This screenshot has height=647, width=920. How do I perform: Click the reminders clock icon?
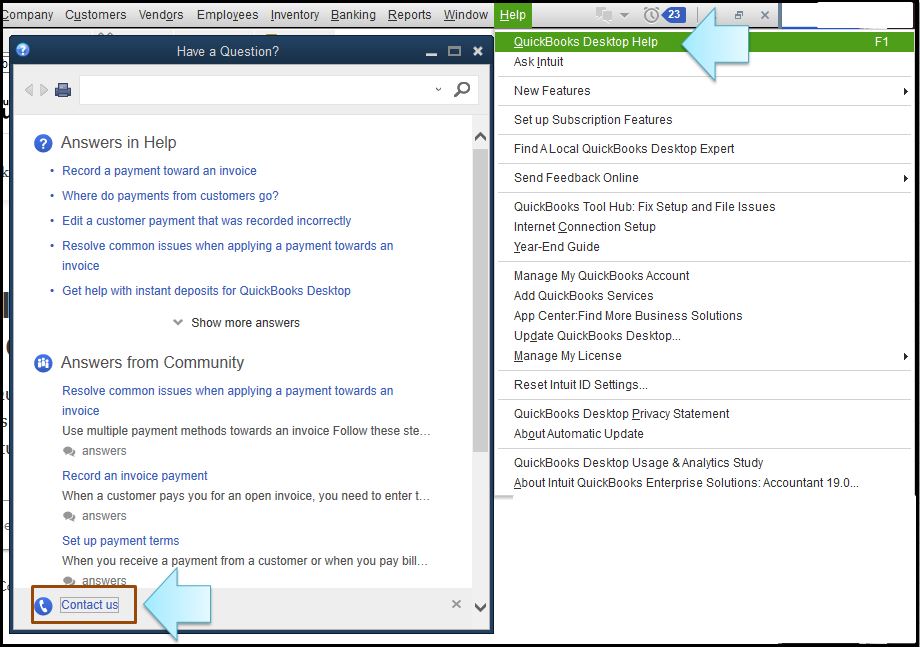[651, 15]
